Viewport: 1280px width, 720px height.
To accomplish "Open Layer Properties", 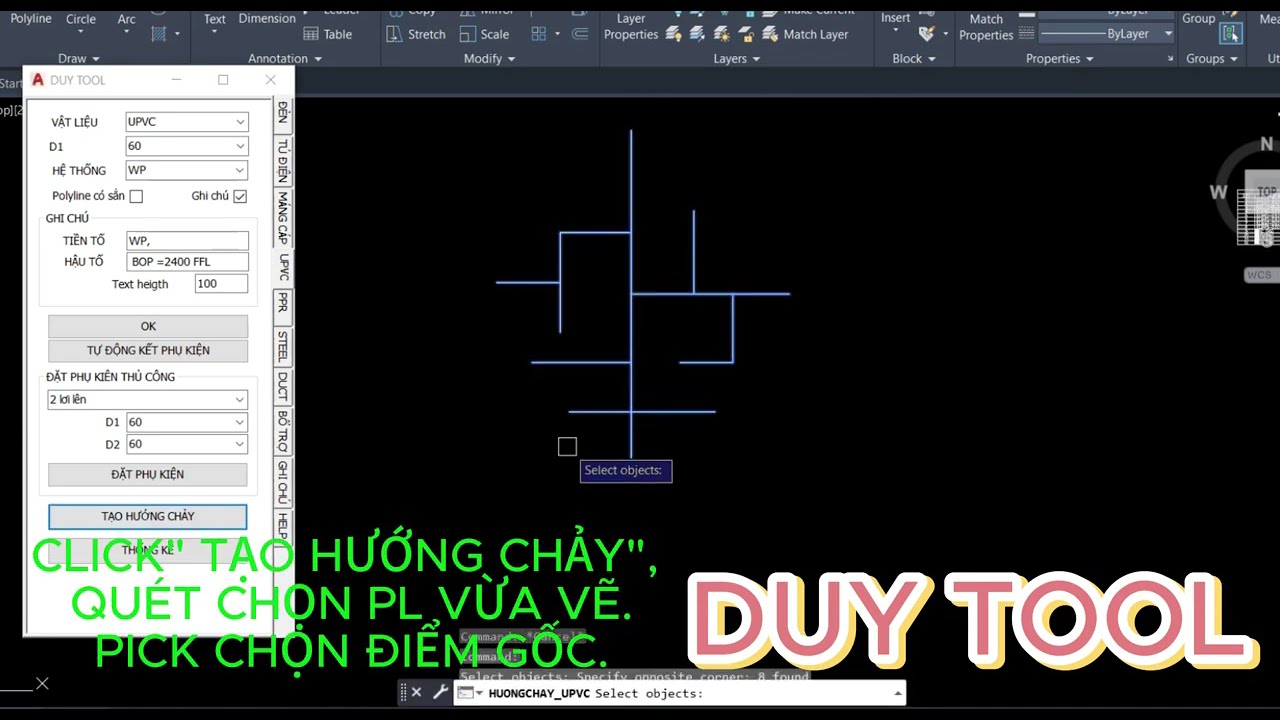I will click(631, 26).
